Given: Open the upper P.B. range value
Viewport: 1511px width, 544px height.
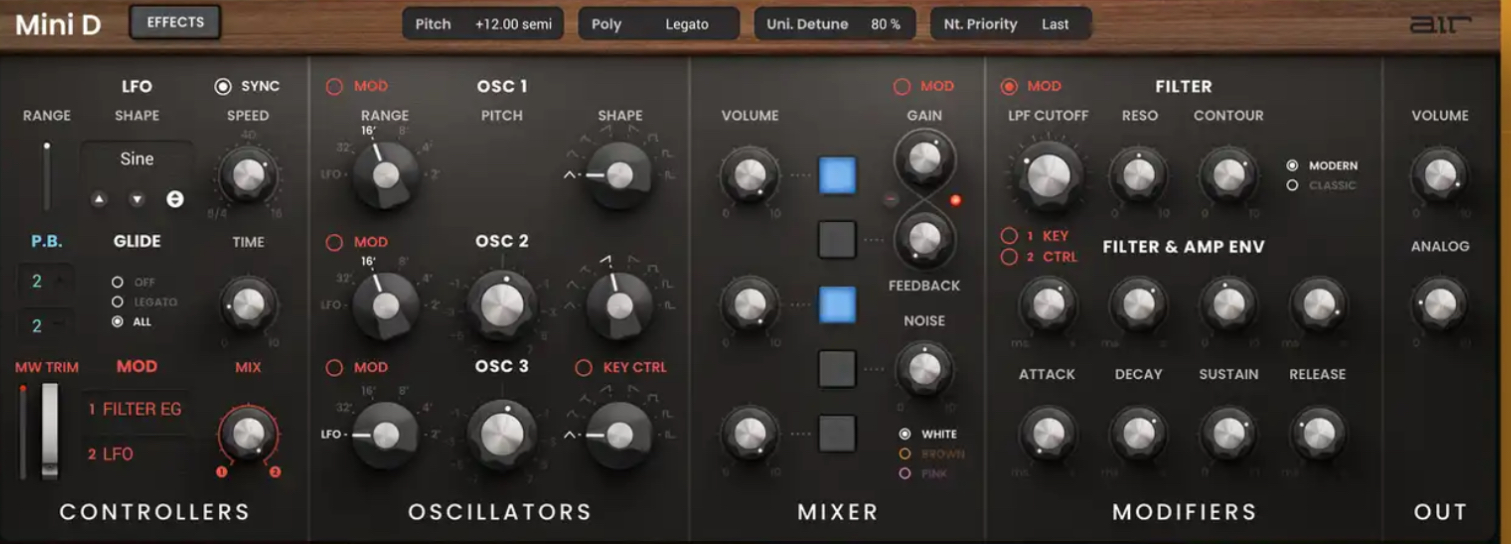Looking at the screenshot, I should 45,282.
